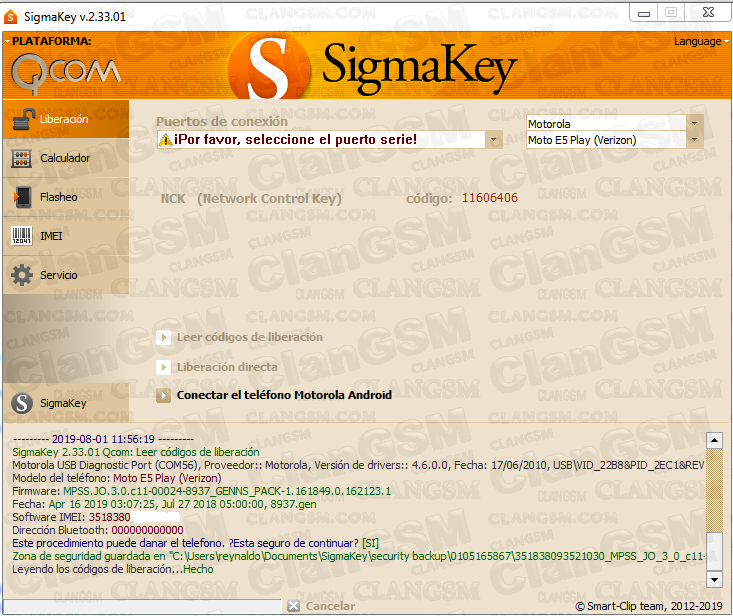Click Leer códigos de liberación
This screenshot has height=616, width=733.
[250, 337]
